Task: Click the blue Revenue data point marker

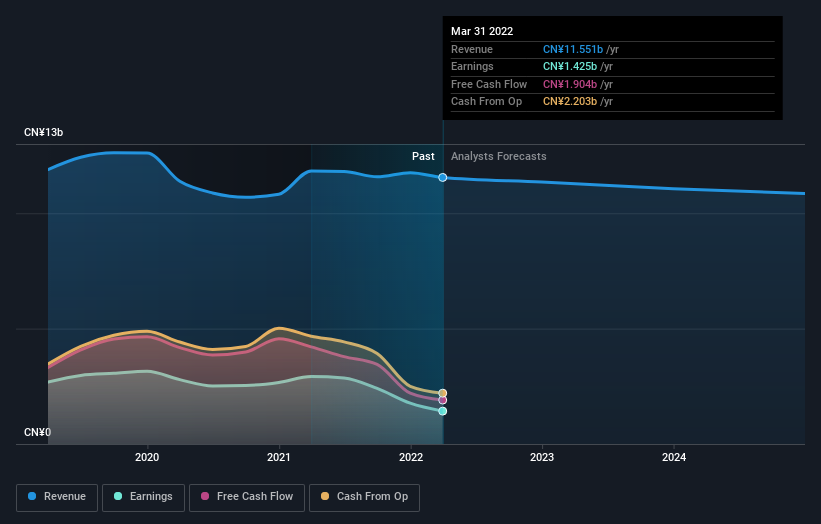Action: pyautogui.click(x=442, y=177)
